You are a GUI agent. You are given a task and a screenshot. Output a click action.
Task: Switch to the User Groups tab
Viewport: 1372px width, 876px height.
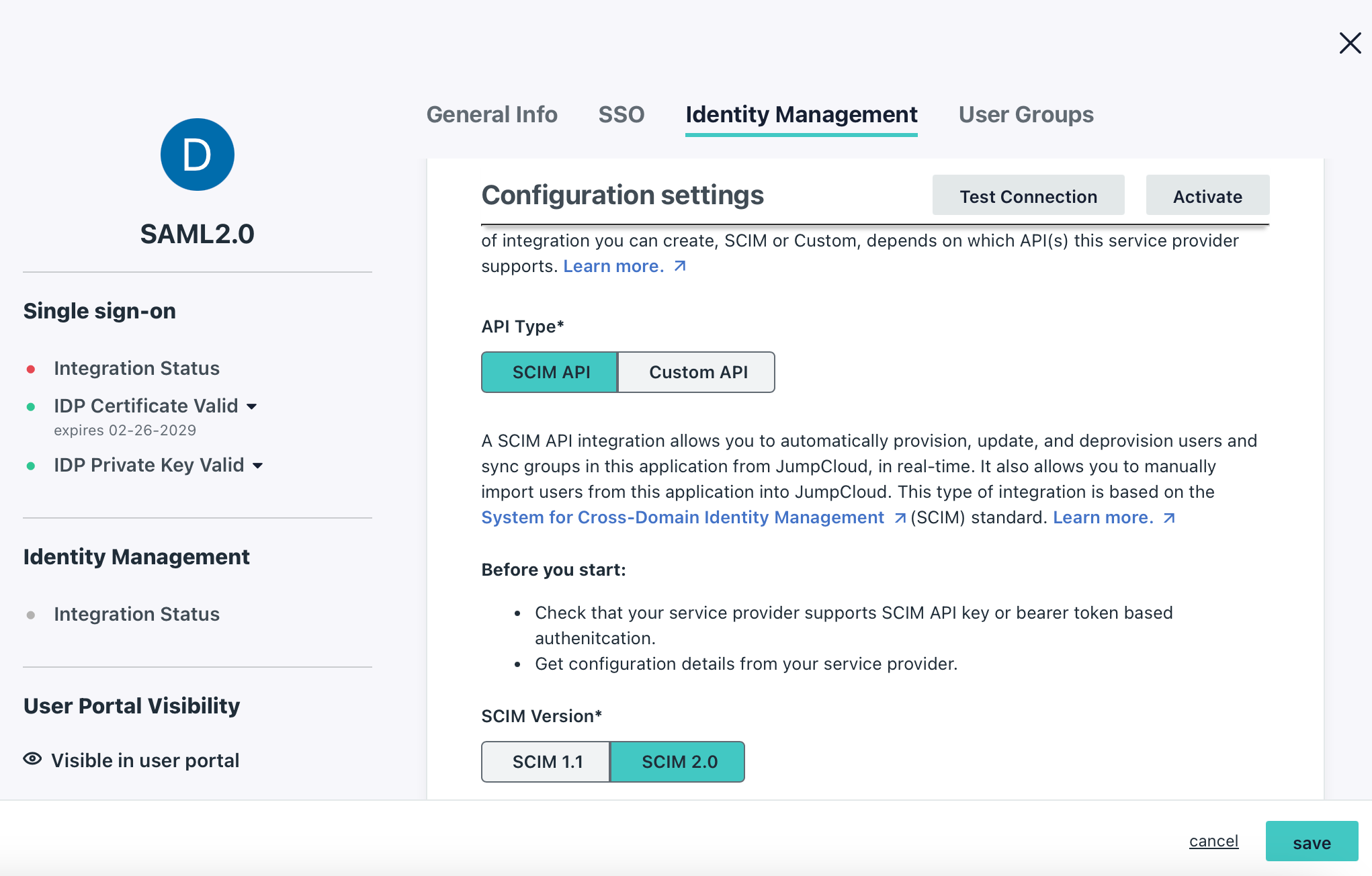click(x=1026, y=114)
